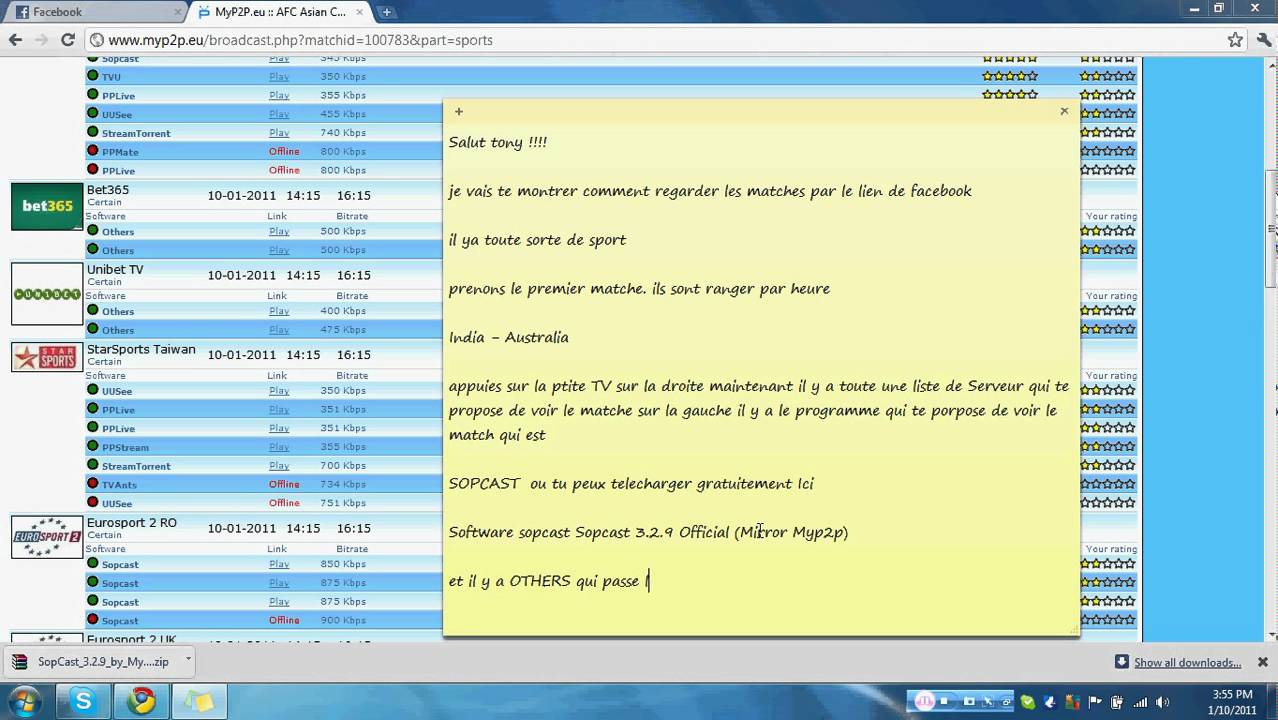Viewport: 1278px width, 720px height.
Task: Rate the TVU stream using Your rating stars
Action: [1108, 76]
